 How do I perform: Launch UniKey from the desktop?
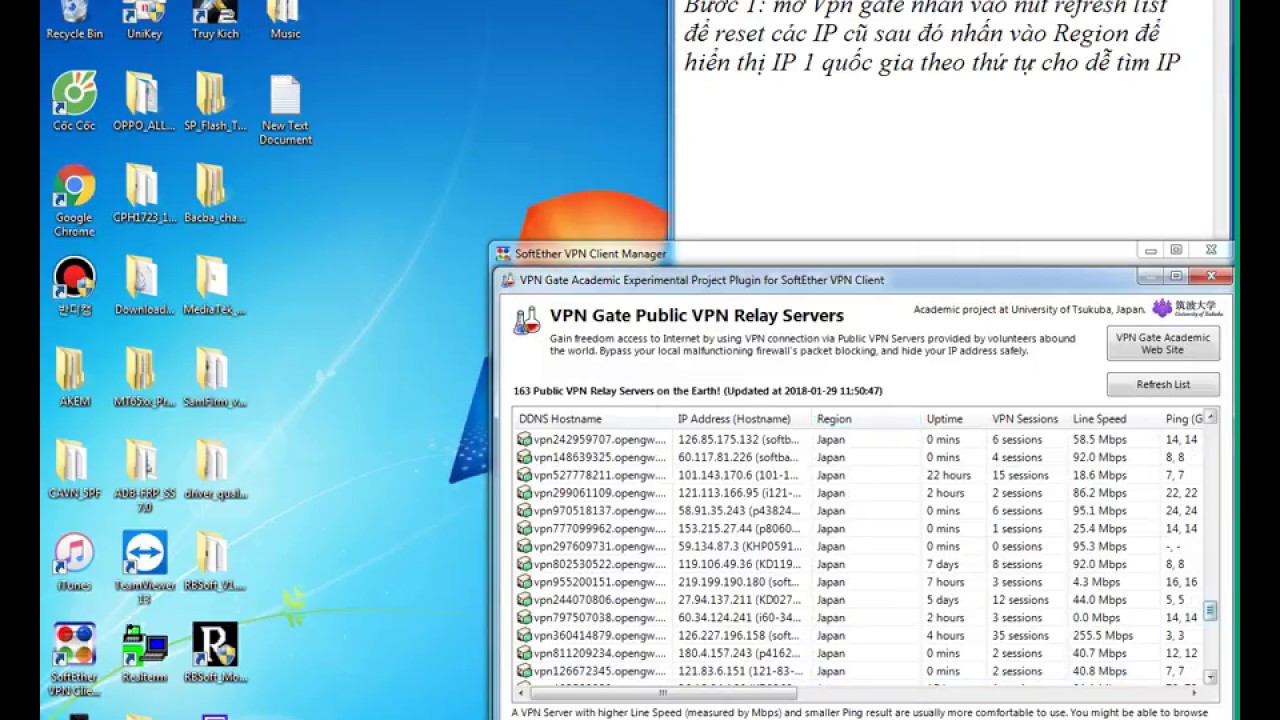click(x=144, y=20)
